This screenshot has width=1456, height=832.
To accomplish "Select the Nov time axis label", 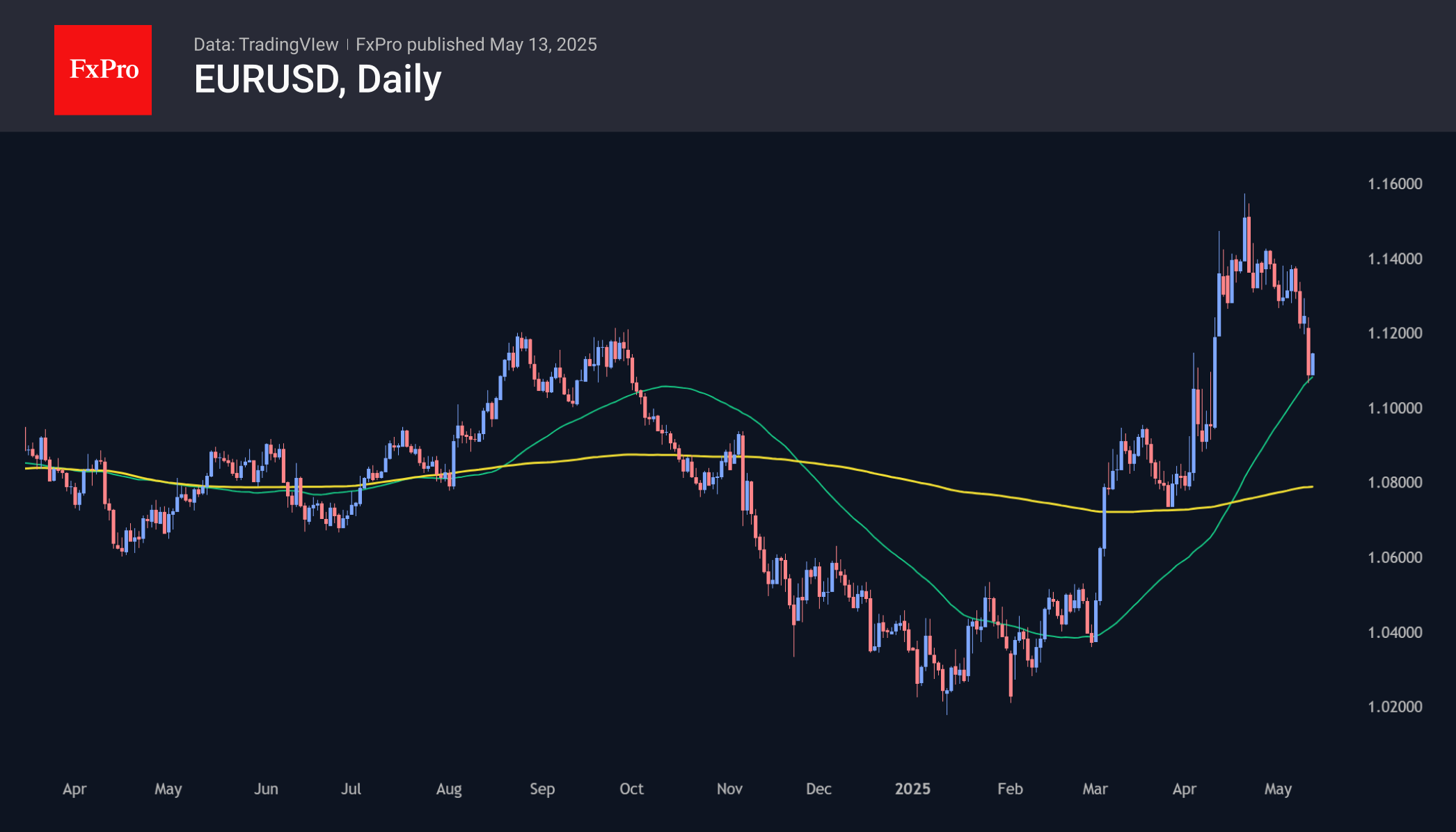I will pos(729,789).
